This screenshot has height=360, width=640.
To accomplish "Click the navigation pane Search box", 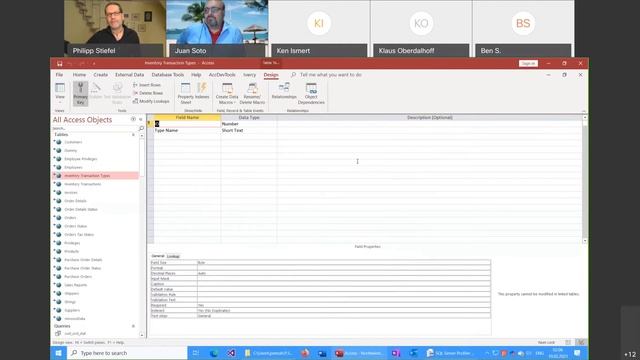I will (x=95, y=128).
